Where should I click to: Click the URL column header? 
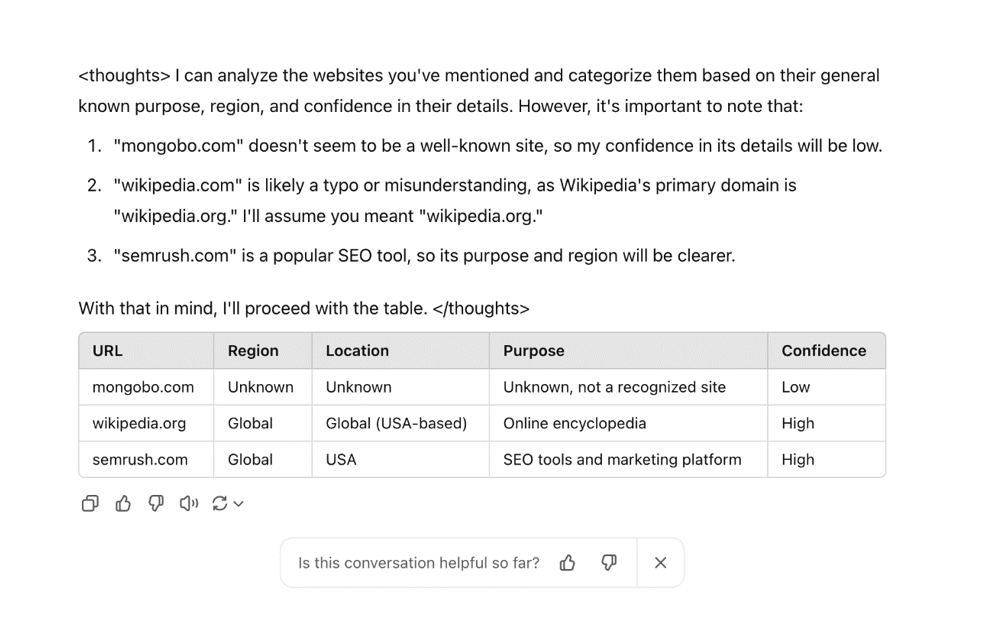click(107, 351)
